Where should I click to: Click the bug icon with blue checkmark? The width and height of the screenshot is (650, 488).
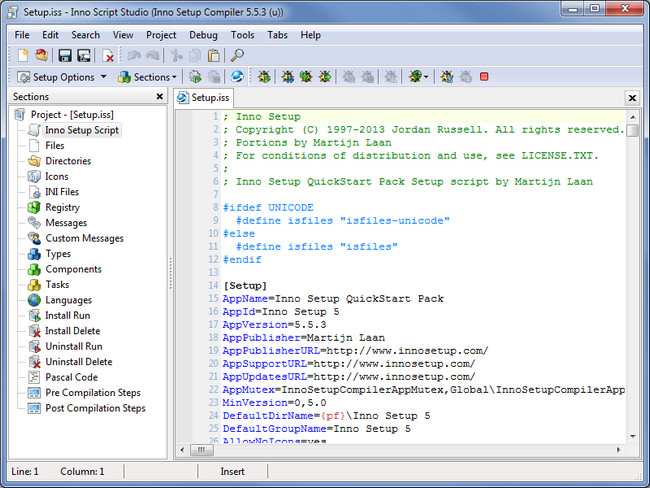(x=446, y=77)
